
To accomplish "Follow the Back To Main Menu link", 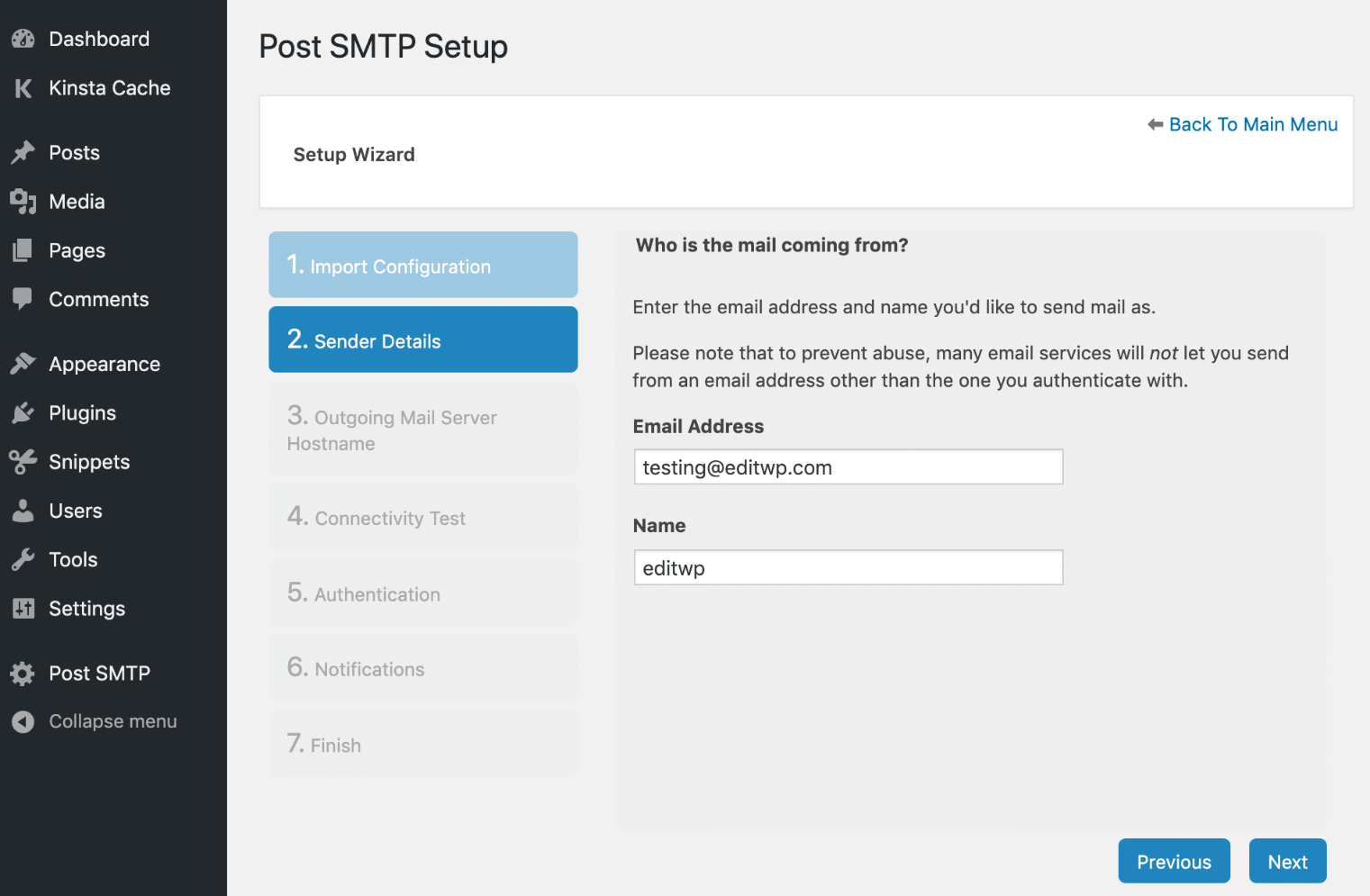I will tap(1253, 124).
